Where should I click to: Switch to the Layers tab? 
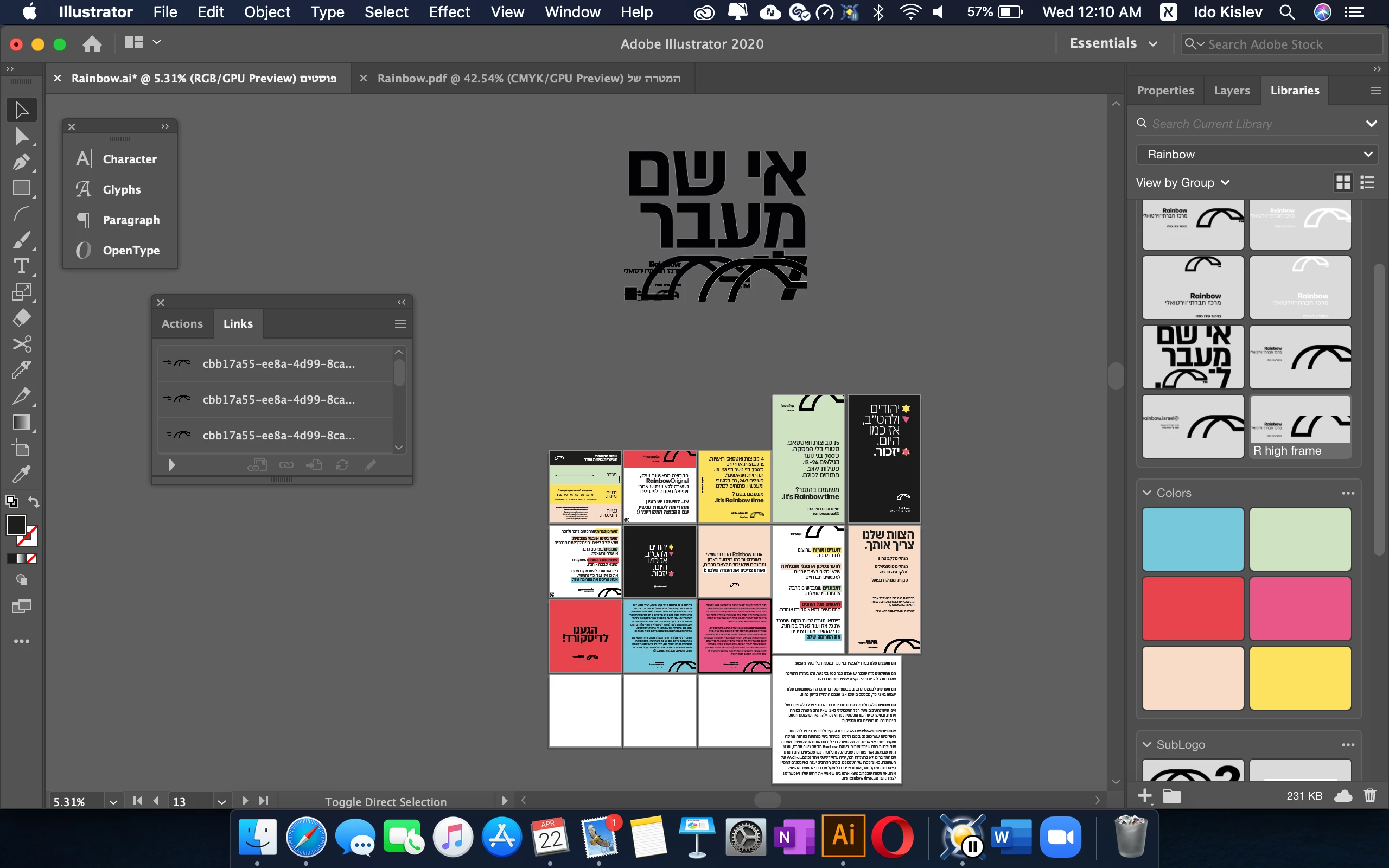coord(1231,90)
